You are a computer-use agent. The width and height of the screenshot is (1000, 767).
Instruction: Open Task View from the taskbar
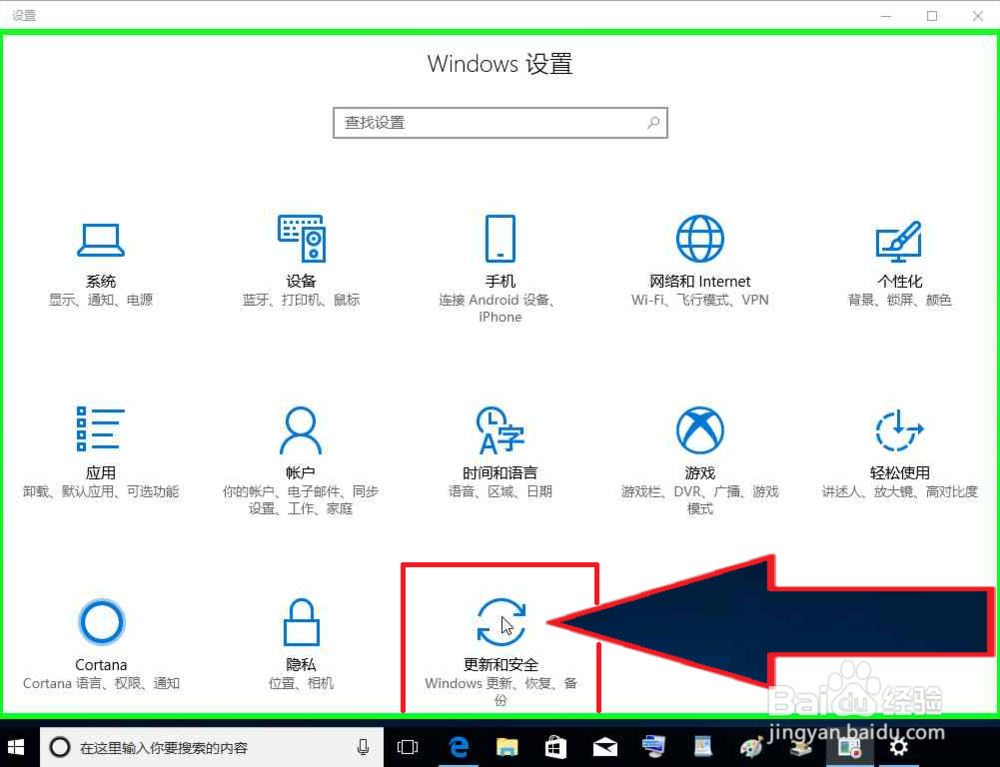point(407,746)
